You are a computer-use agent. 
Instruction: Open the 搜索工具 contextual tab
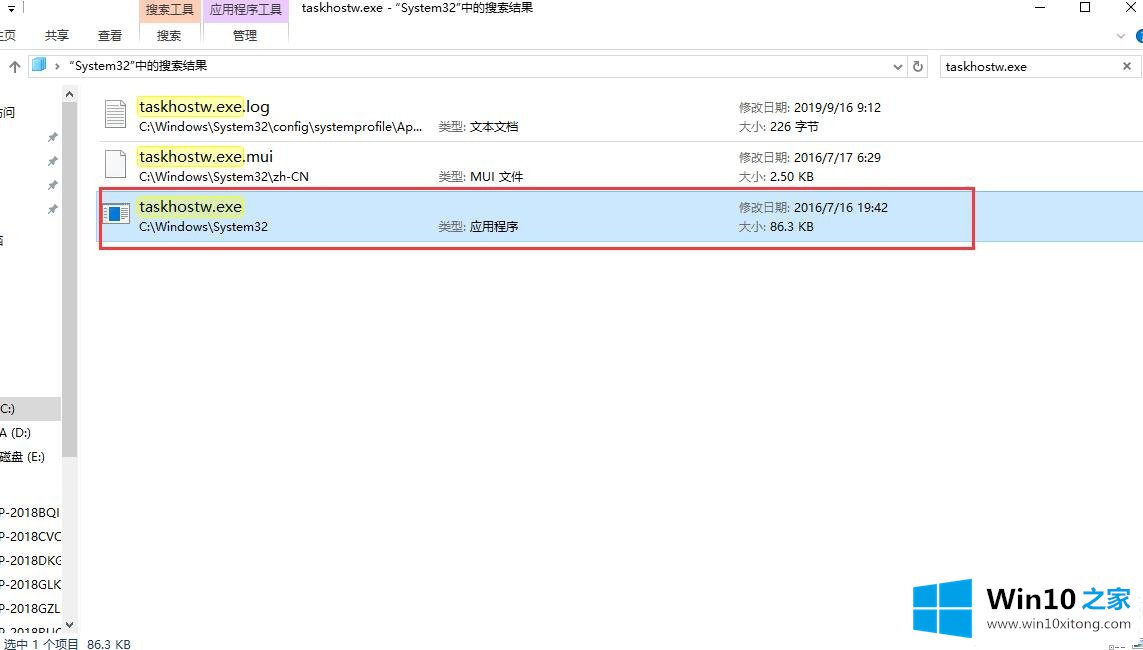tap(170, 10)
